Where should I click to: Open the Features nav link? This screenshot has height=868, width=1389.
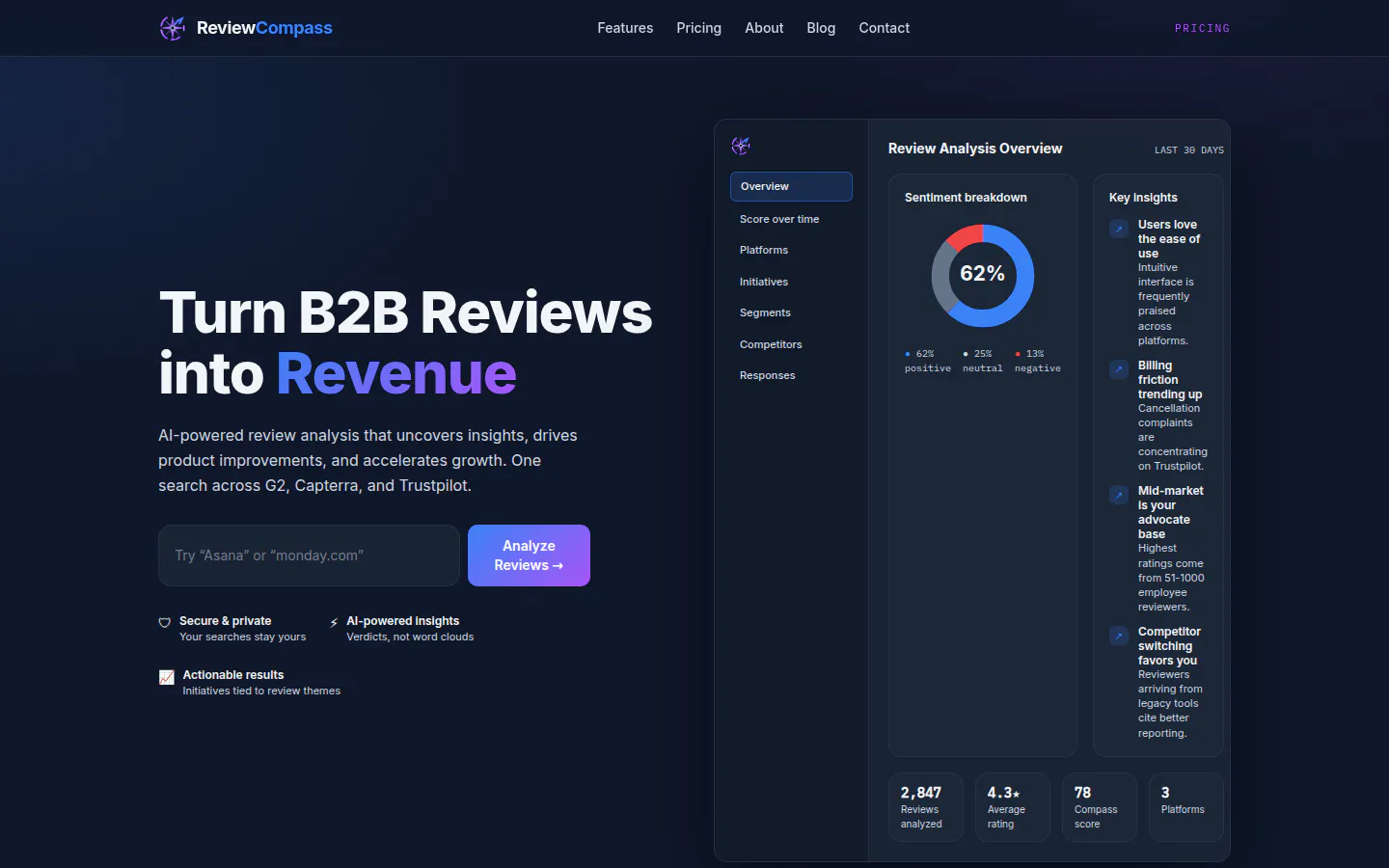(625, 28)
